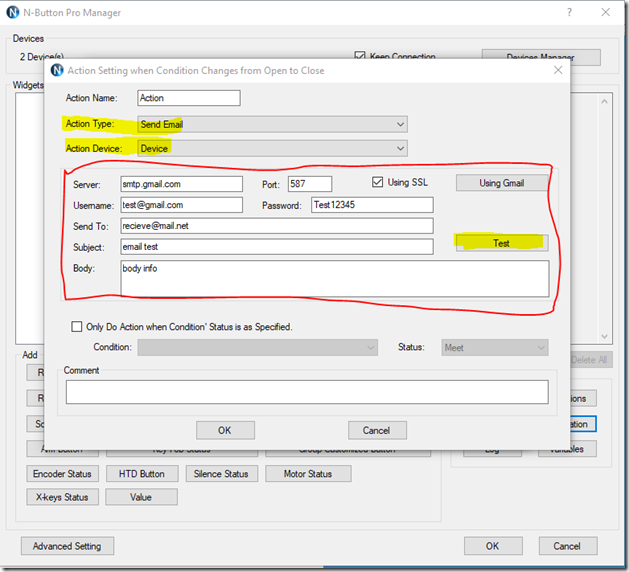Viewport: 629px width, 572px height.
Task: Toggle Keep Connection checkbox in main window
Action: tap(360, 55)
